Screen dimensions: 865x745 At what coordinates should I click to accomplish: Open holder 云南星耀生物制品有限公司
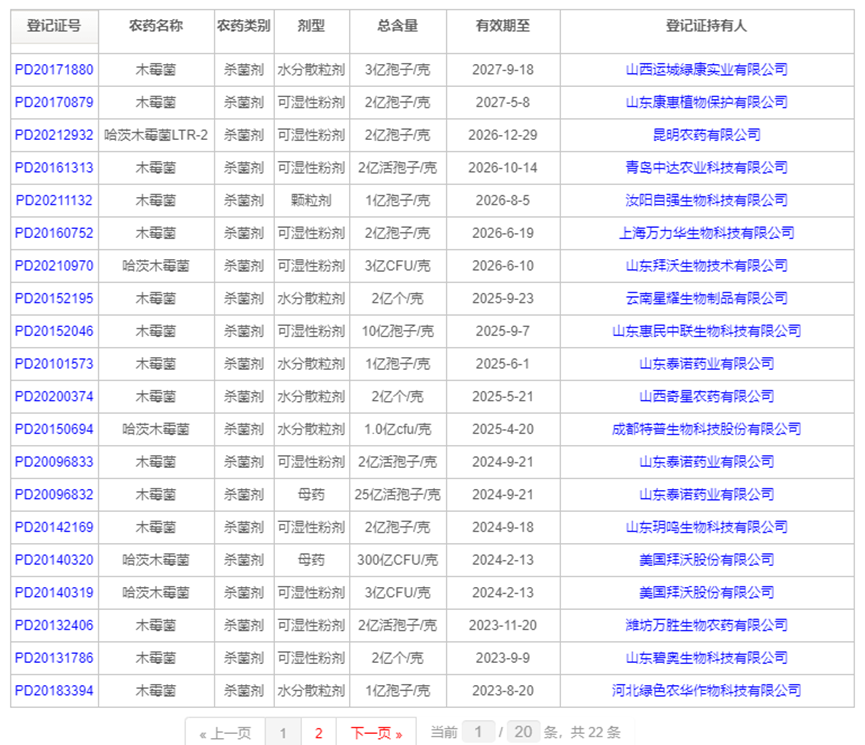707,298
